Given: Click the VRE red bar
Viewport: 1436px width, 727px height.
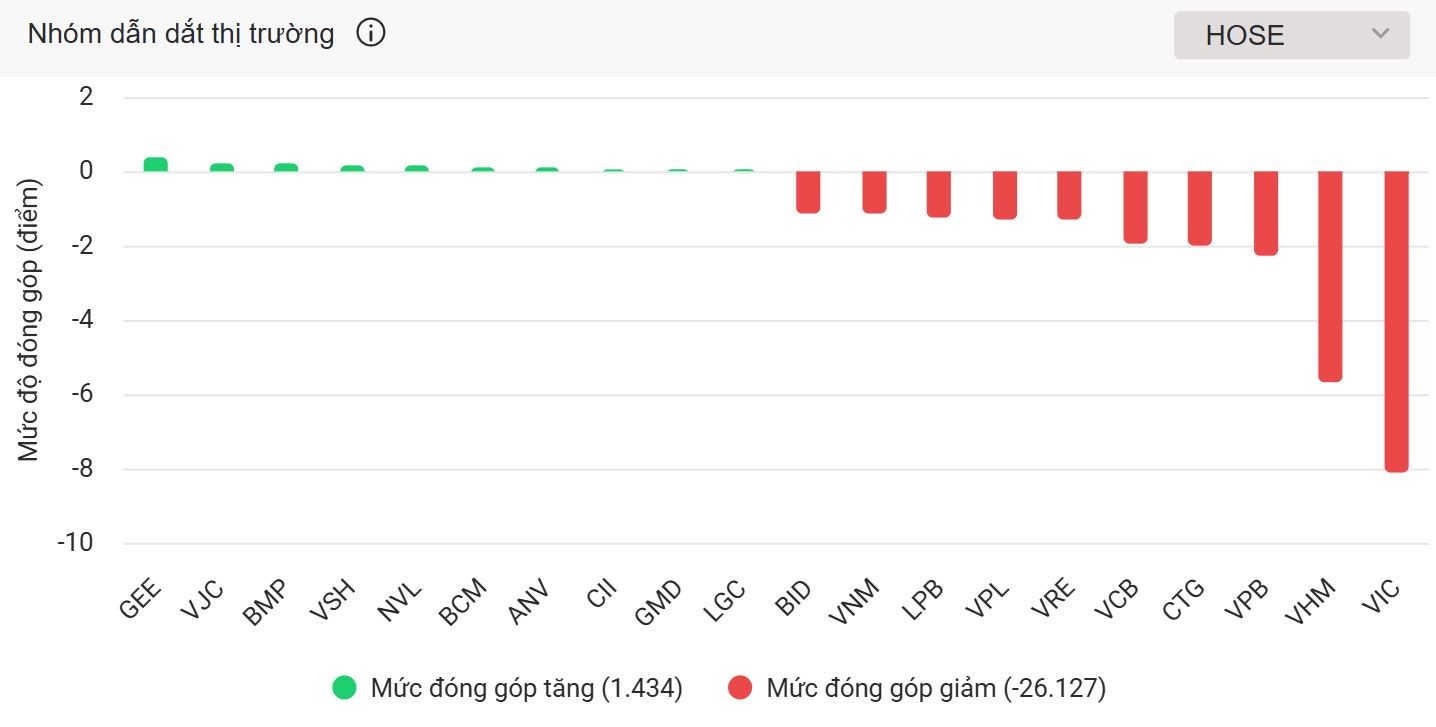Looking at the screenshot, I should tap(1069, 195).
